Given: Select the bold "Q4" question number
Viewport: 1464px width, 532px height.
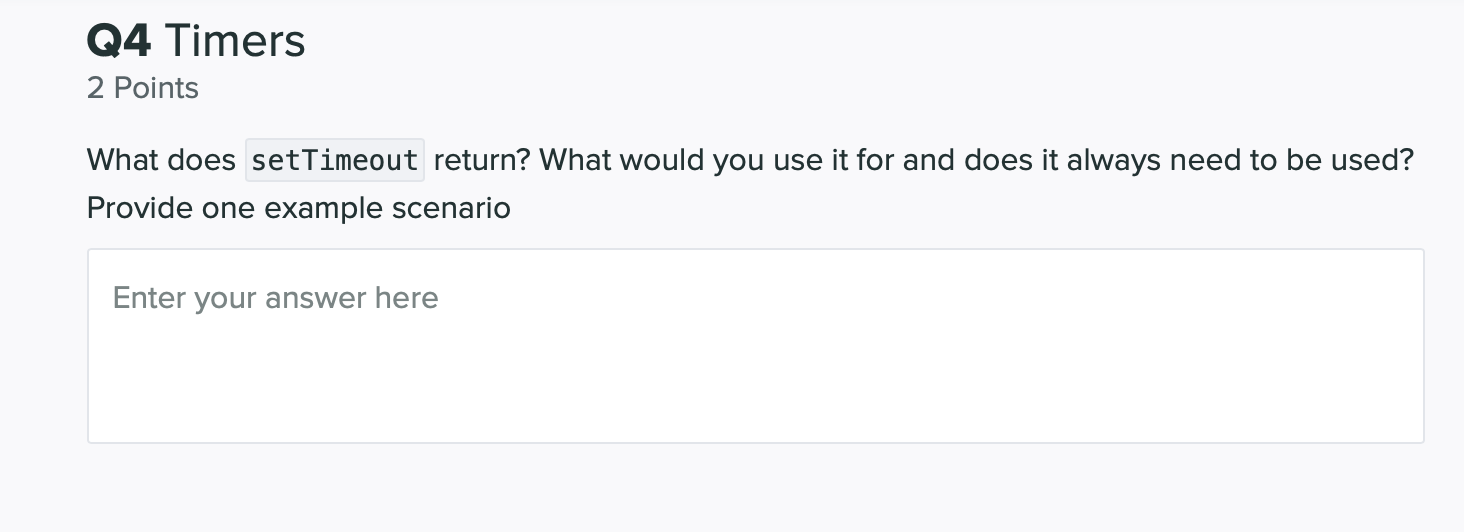Looking at the screenshot, I should 119,41.
